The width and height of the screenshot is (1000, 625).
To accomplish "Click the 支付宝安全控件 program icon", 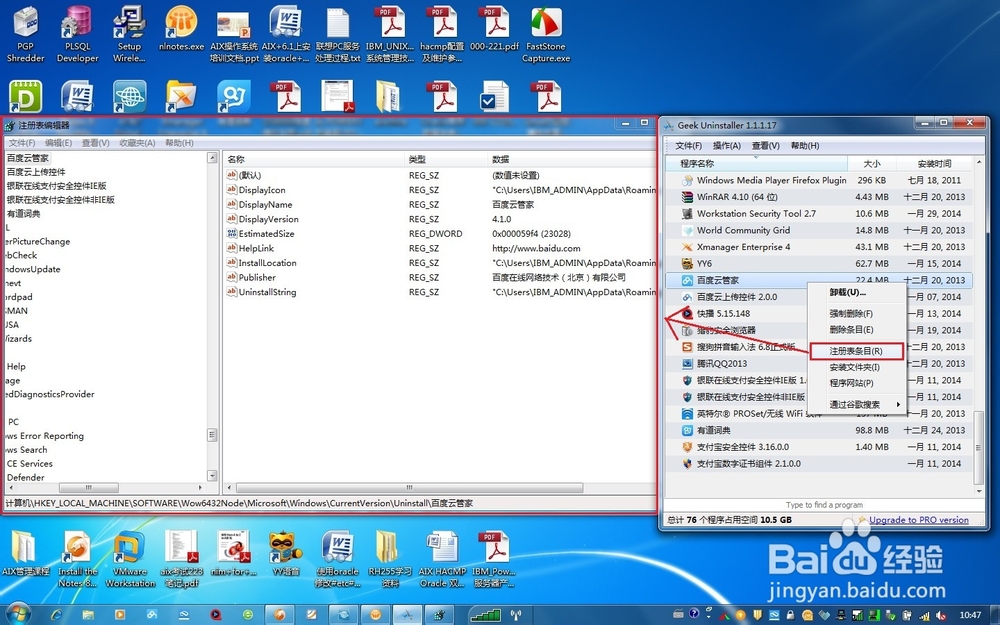I will 687,447.
